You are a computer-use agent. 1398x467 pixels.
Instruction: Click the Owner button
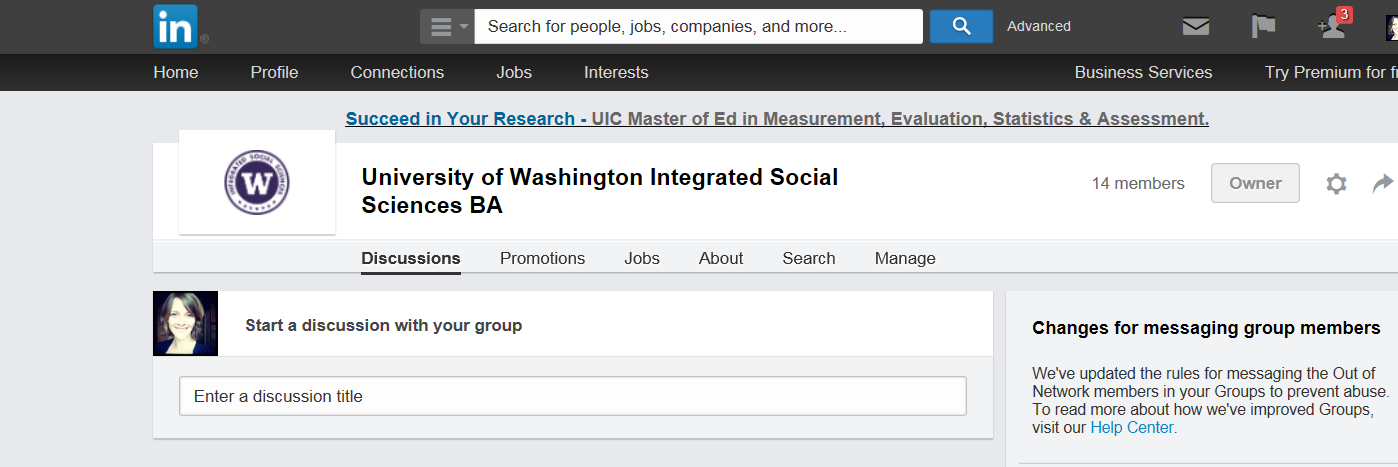(x=1255, y=183)
